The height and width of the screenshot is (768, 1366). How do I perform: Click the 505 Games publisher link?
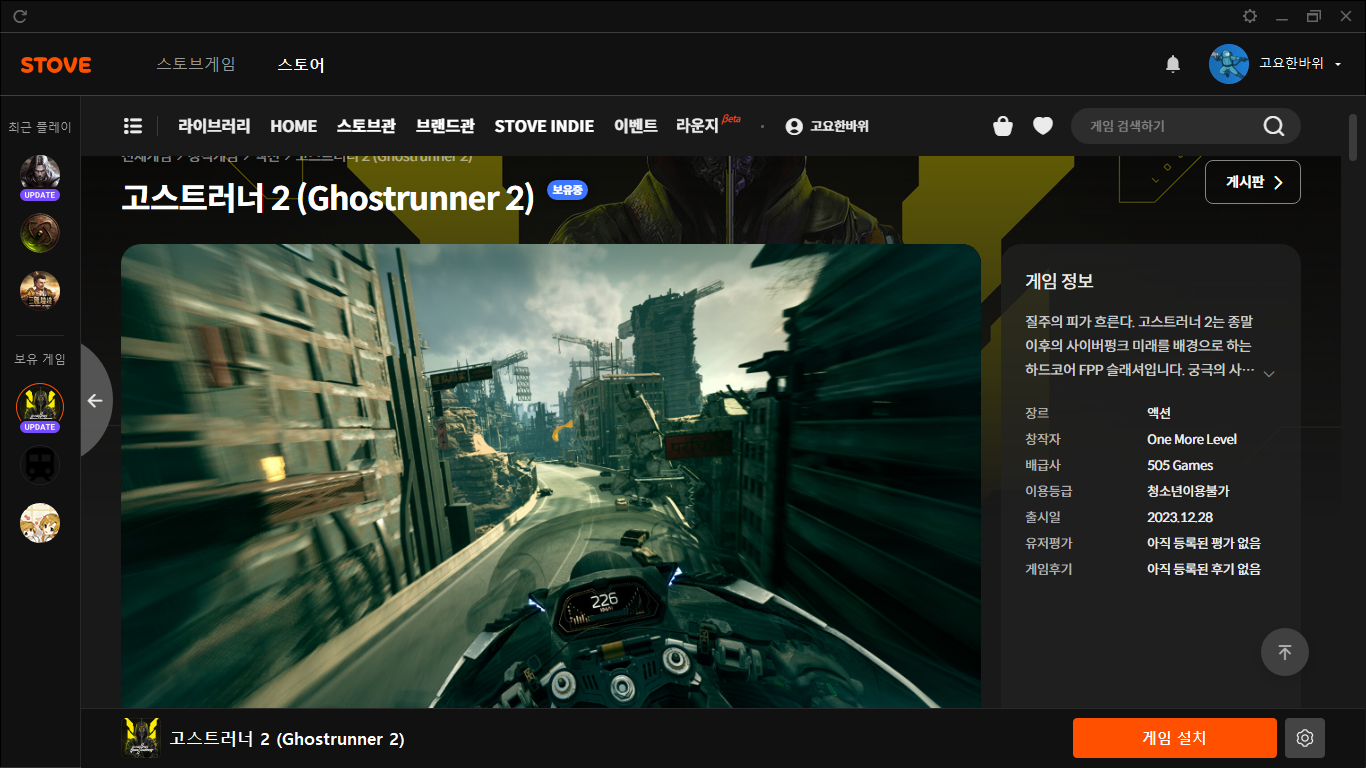[x=1180, y=465]
